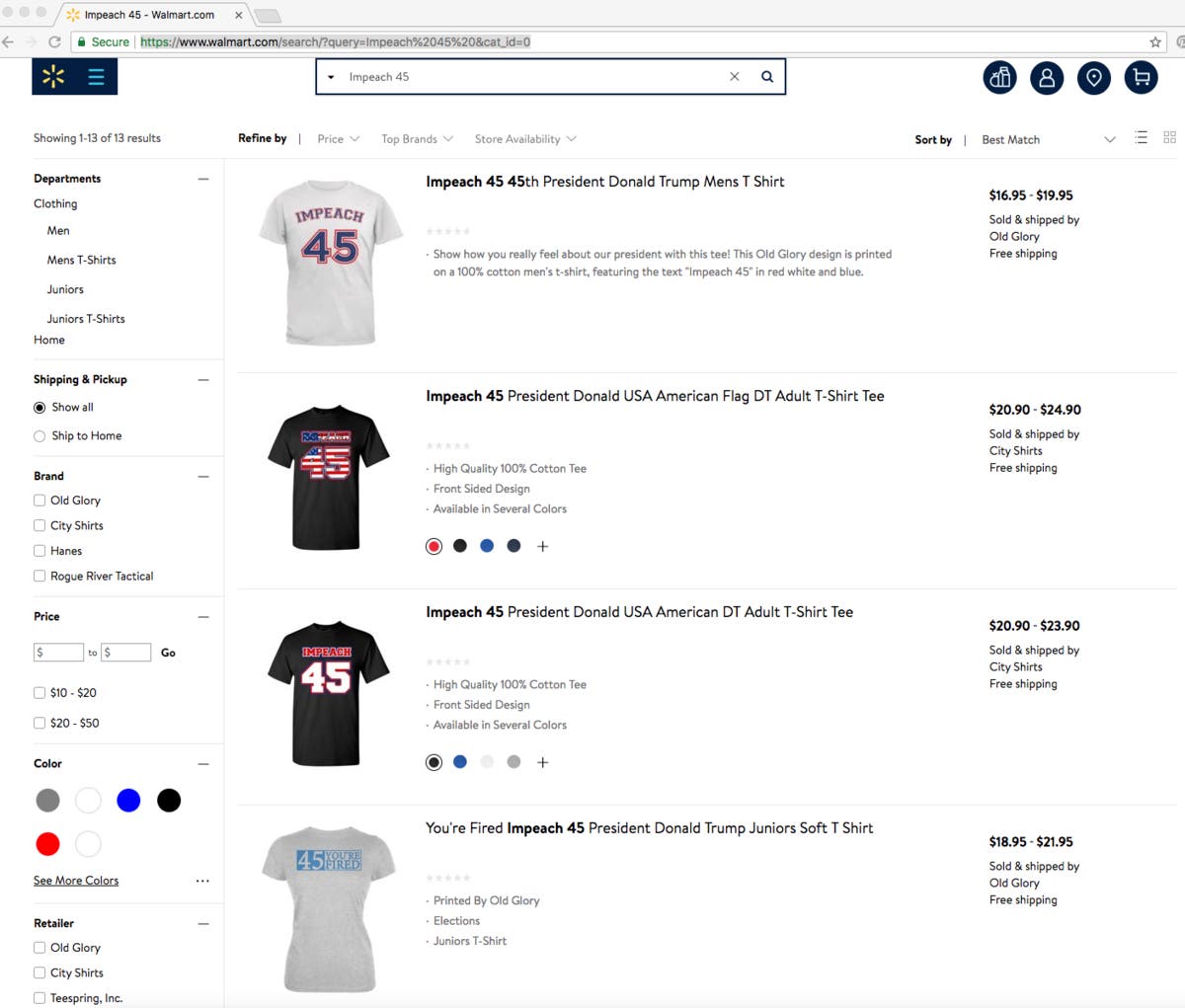Select the Ship to Home radio button
Viewport: 1185px width, 1008px height.
(x=39, y=436)
